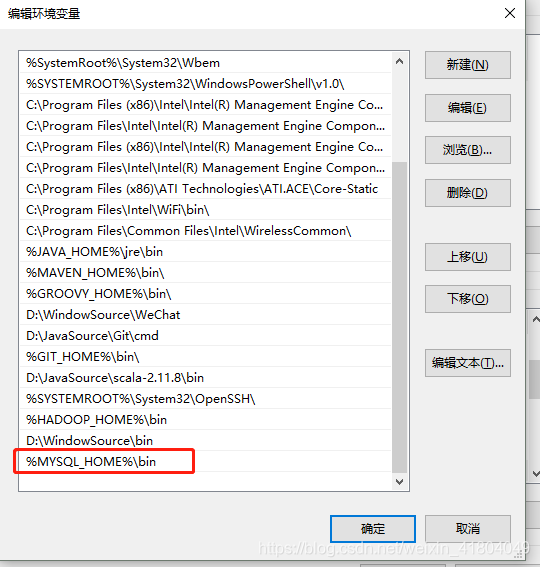This screenshot has height=567, width=540.
Task: Select the D:\JavaSource\Git\cmd entry
Action: (205, 336)
